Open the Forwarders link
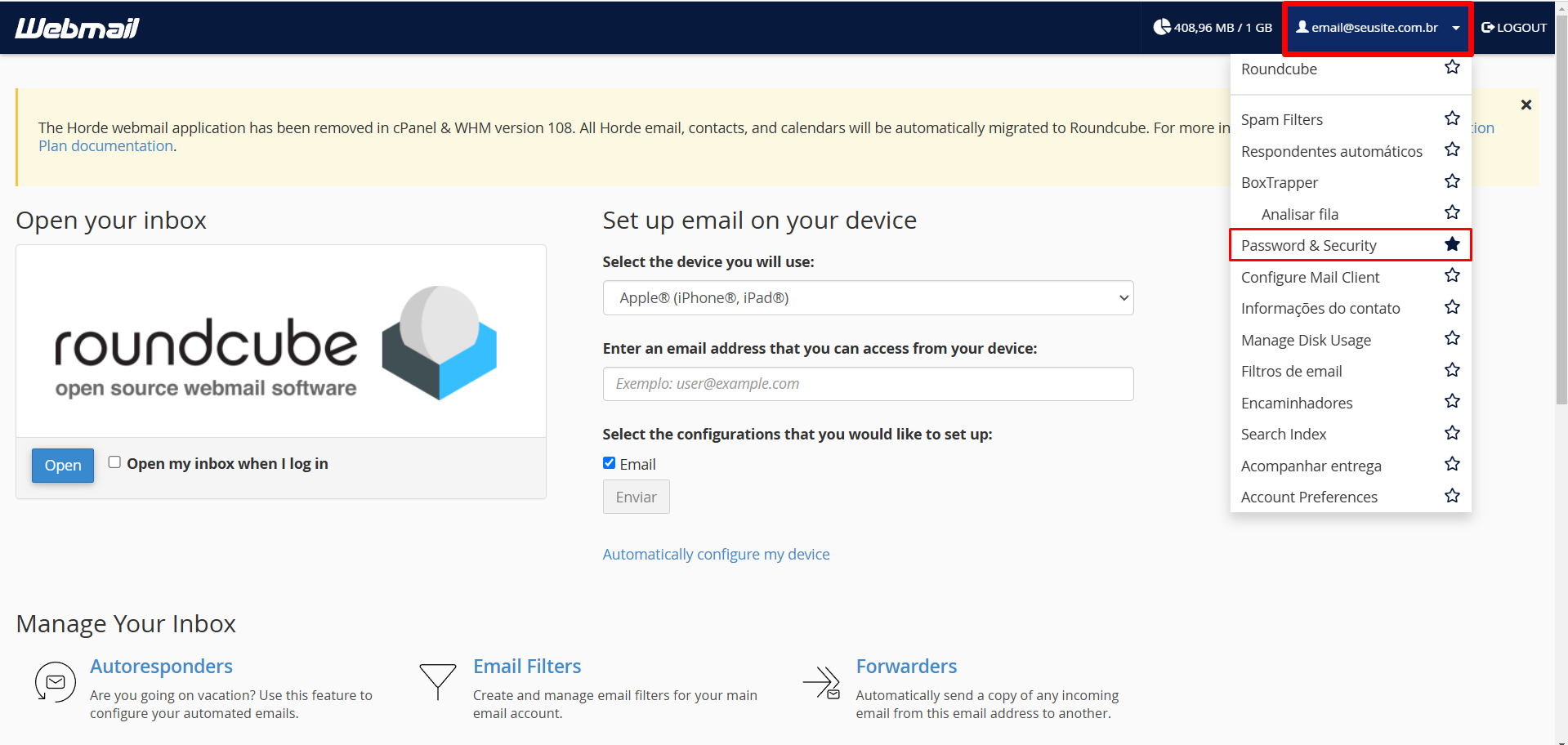The width and height of the screenshot is (1568, 745). pos(906,667)
